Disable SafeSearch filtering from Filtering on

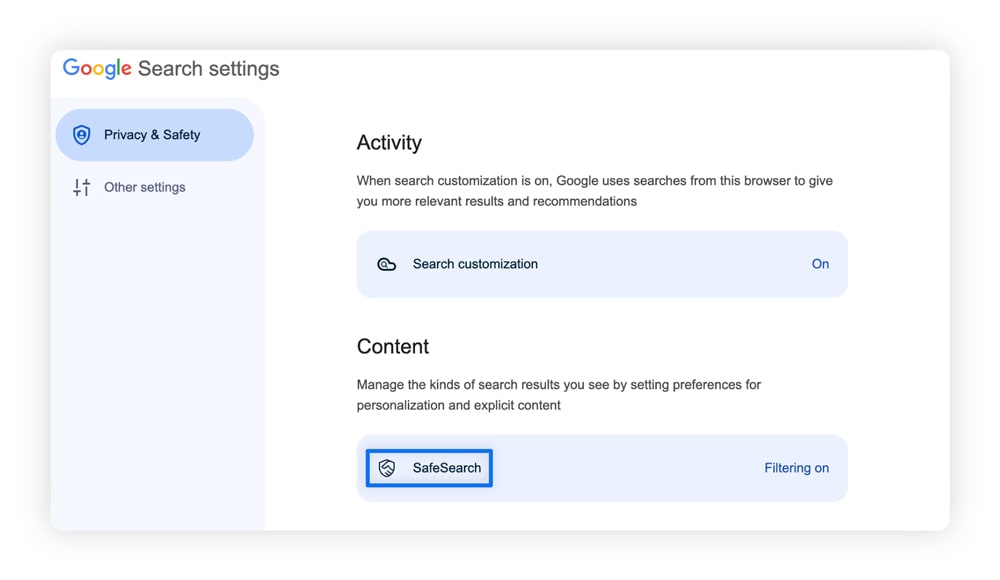coord(797,467)
